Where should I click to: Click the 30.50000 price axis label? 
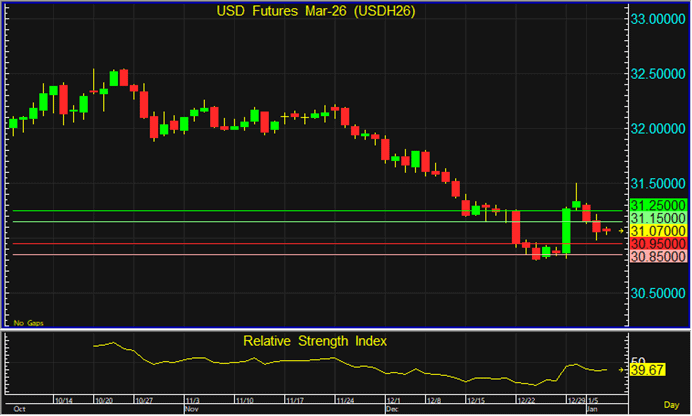[657, 294]
